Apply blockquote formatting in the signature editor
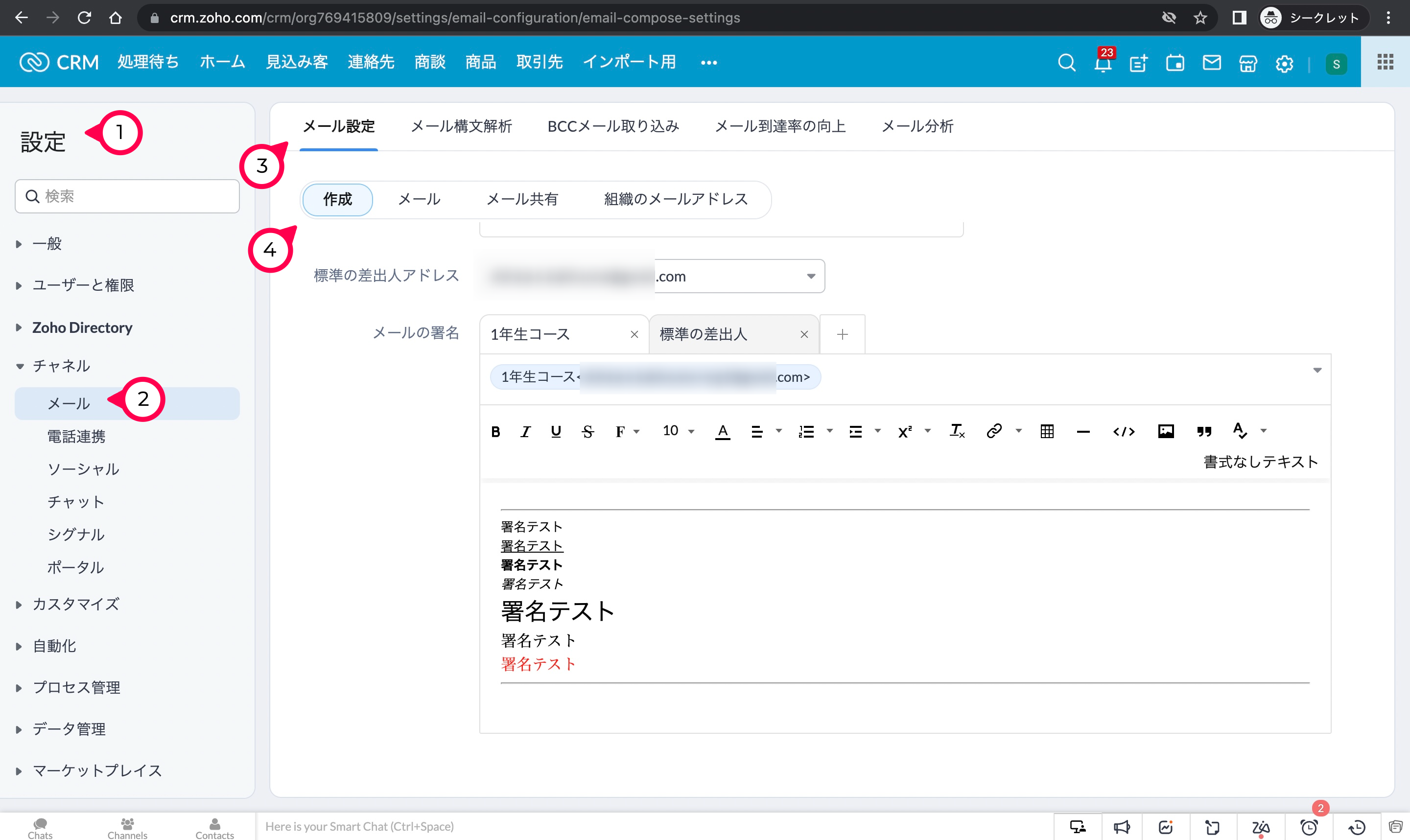Viewport: 1410px width, 840px height. point(1204,431)
